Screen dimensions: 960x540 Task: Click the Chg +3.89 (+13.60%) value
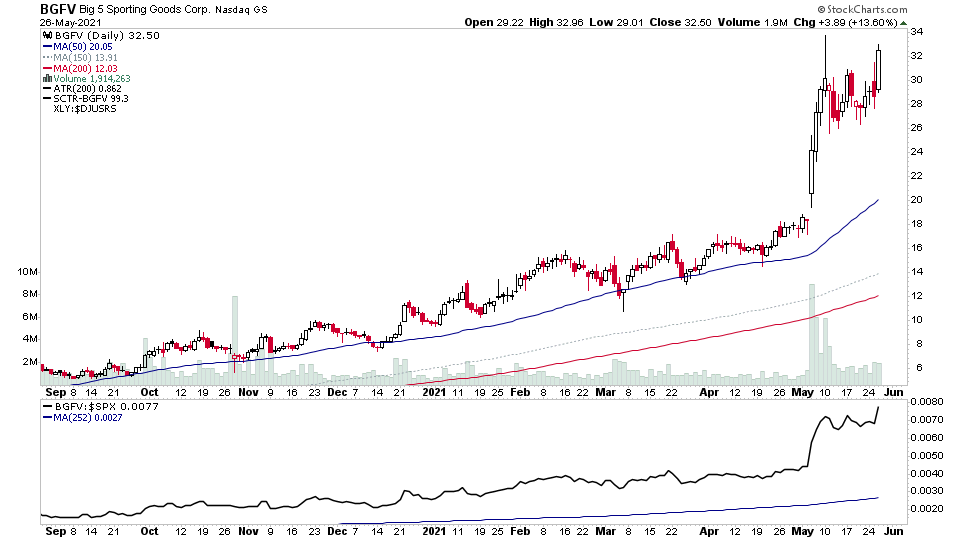845,23
